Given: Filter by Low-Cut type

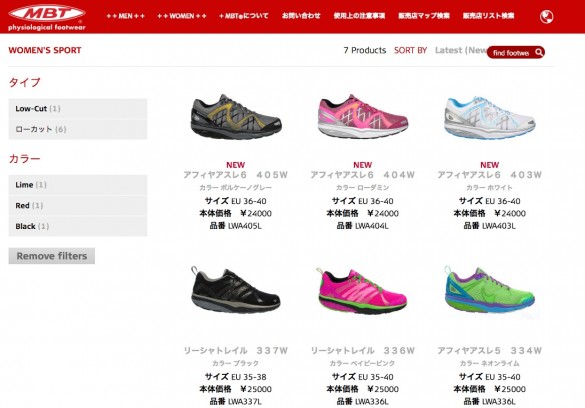Looking at the screenshot, I should pyautogui.click(x=78, y=109).
